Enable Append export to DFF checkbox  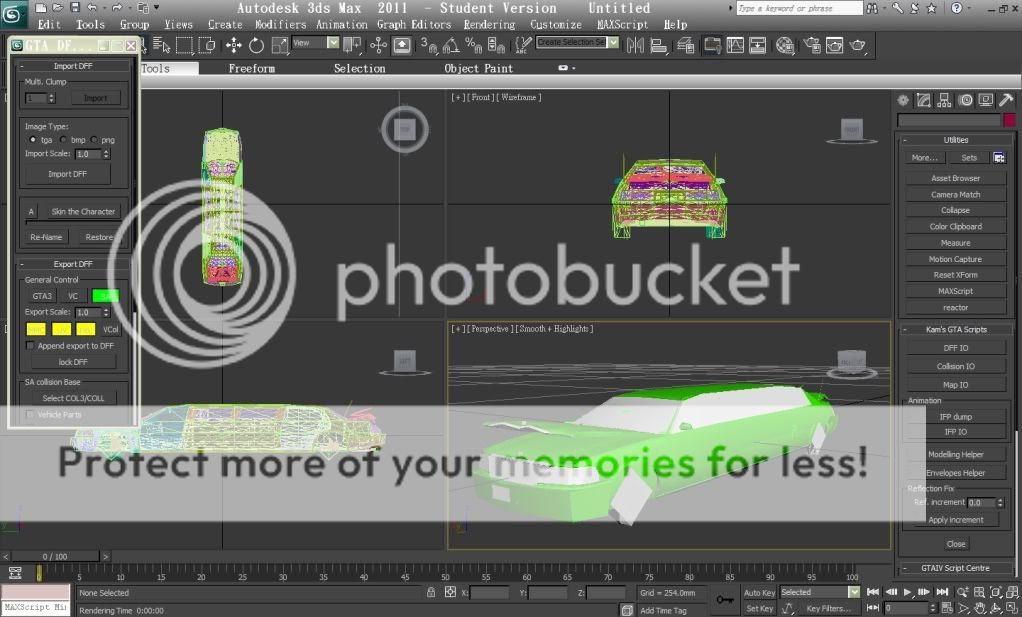pos(30,345)
